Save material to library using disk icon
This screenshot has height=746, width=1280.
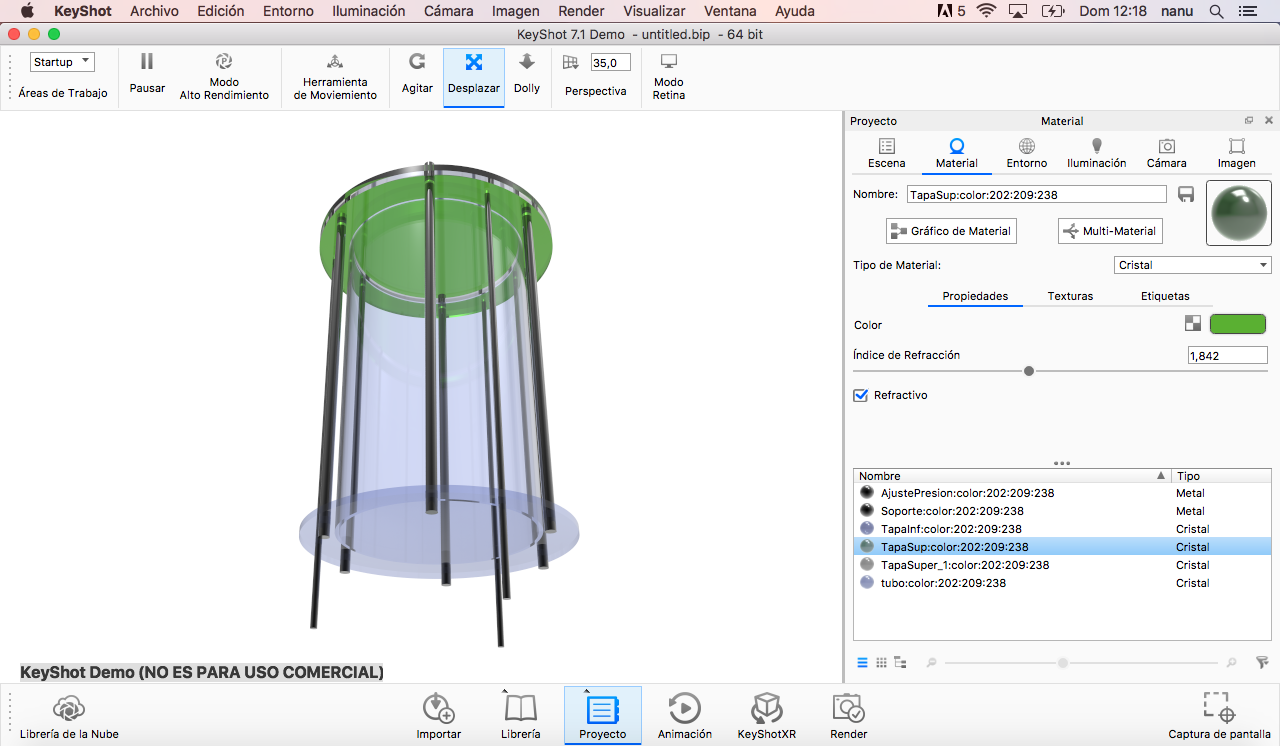(x=1186, y=194)
